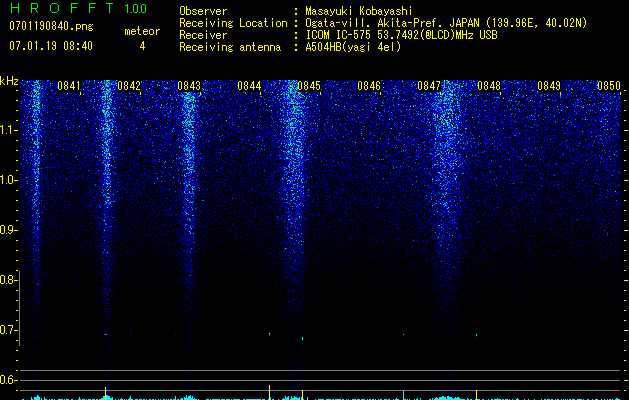
Task: Click the filename 0701190840.png
Action: 51,27
